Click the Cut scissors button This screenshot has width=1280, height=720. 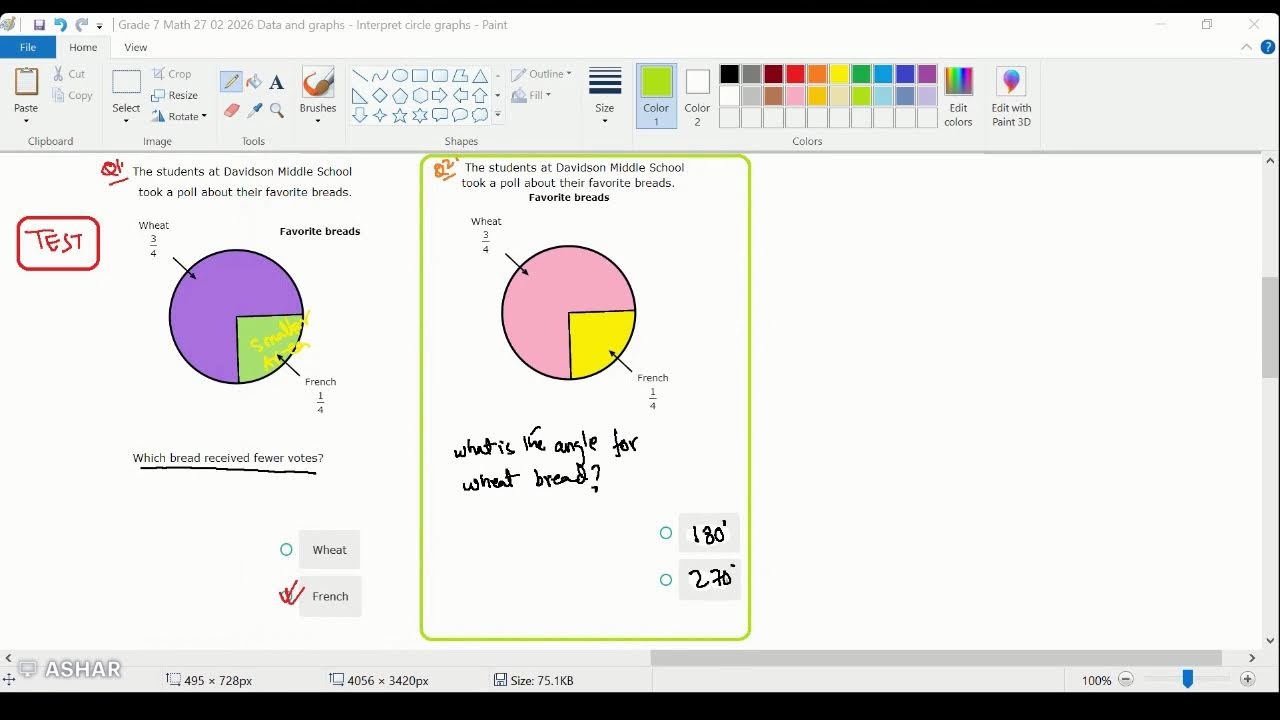click(x=69, y=74)
